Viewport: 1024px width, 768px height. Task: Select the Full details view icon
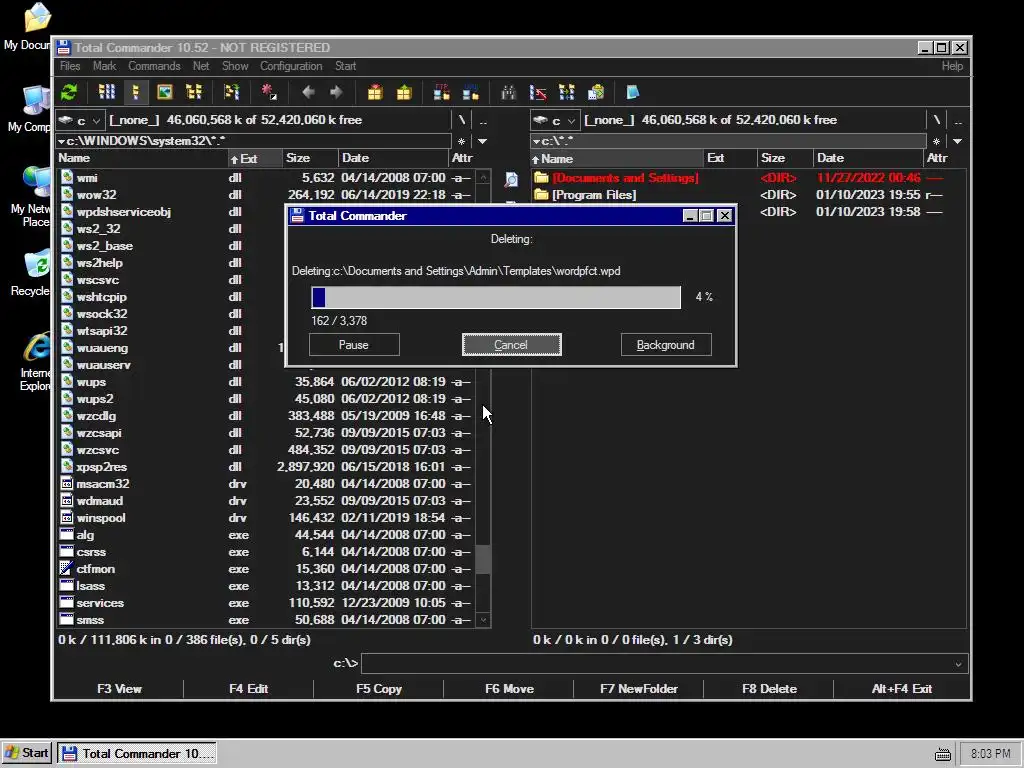(x=136, y=92)
